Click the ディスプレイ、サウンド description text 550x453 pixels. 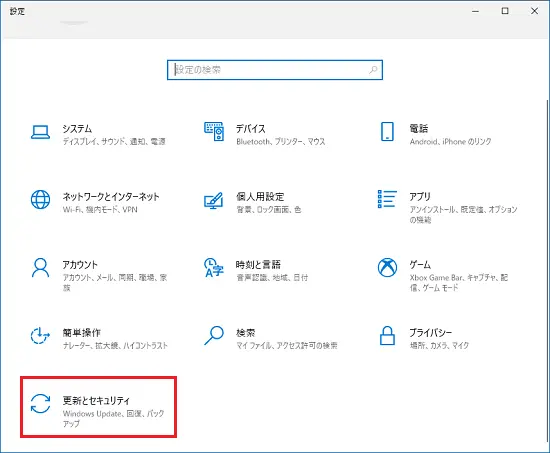click(x=114, y=141)
